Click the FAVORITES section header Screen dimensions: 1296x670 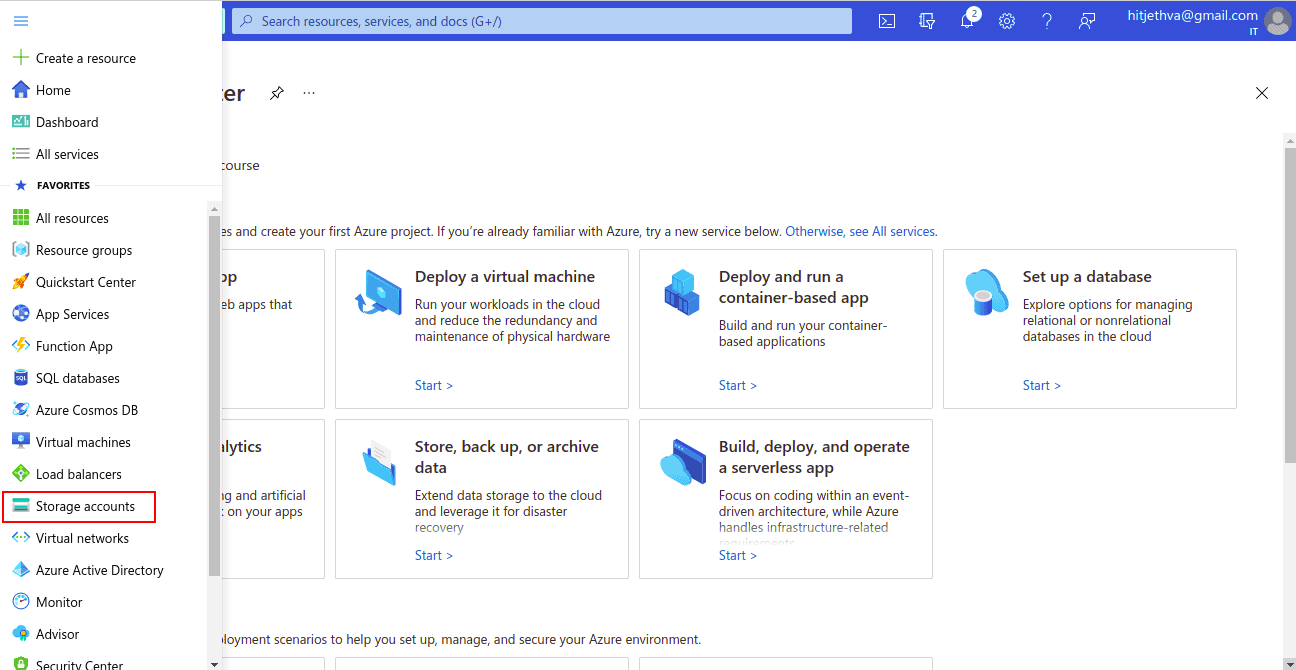(x=63, y=186)
